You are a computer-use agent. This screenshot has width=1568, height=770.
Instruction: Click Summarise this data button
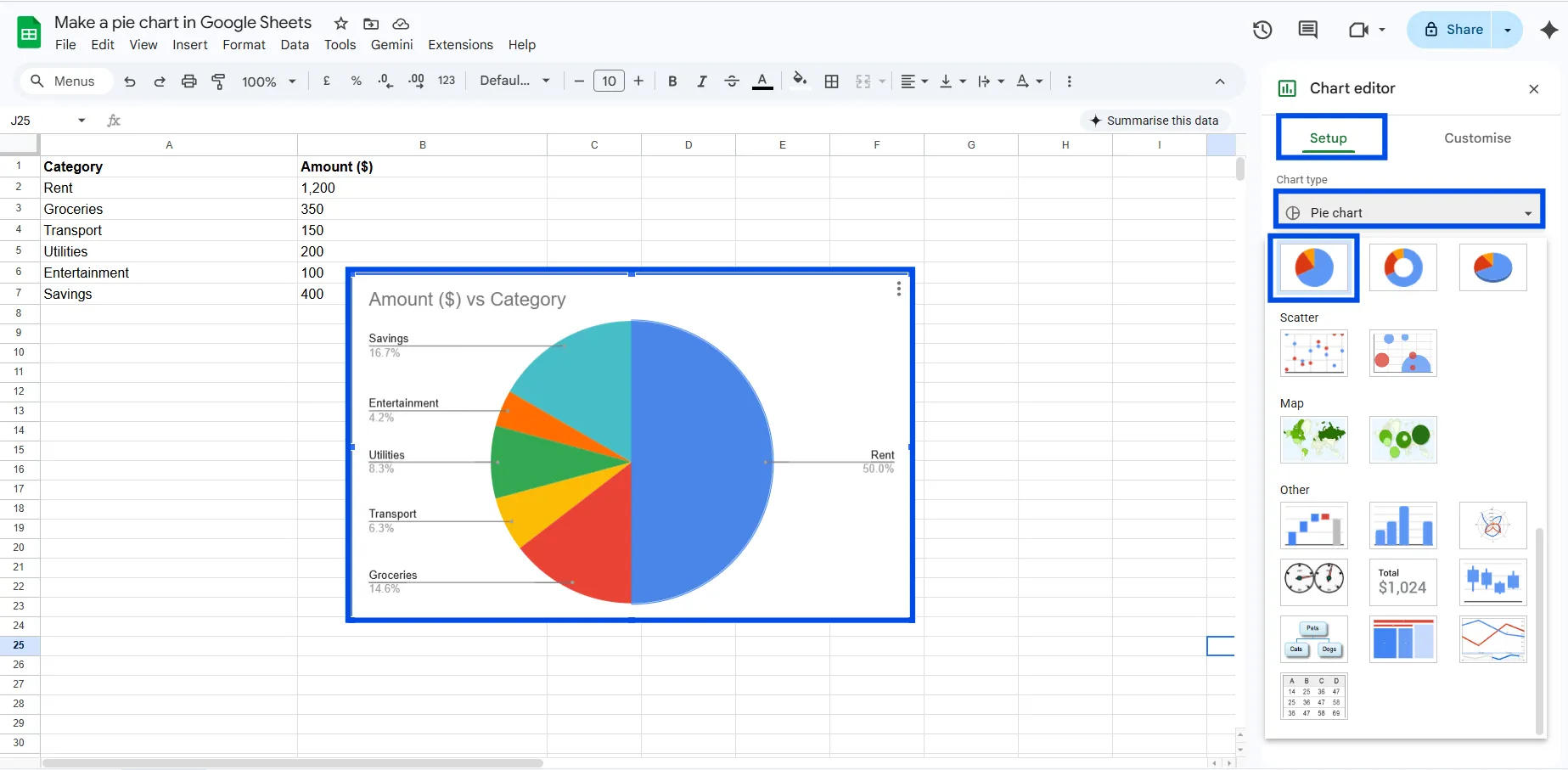pyautogui.click(x=1154, y=121)
